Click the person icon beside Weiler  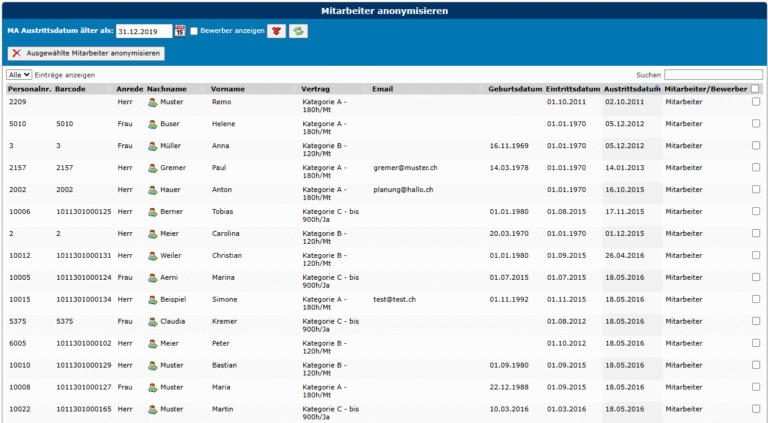tap(153, 256)
